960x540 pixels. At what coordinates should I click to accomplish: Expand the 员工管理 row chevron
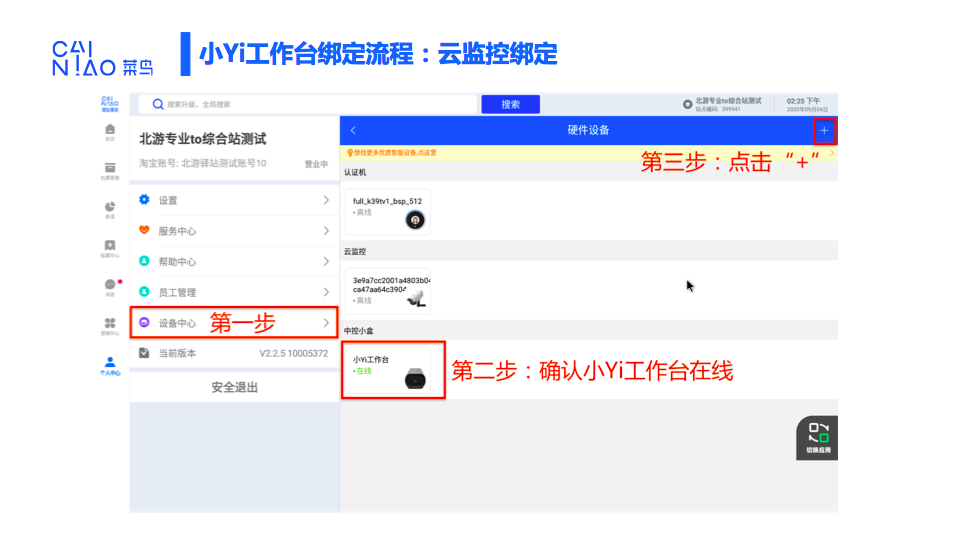point(326,292)
